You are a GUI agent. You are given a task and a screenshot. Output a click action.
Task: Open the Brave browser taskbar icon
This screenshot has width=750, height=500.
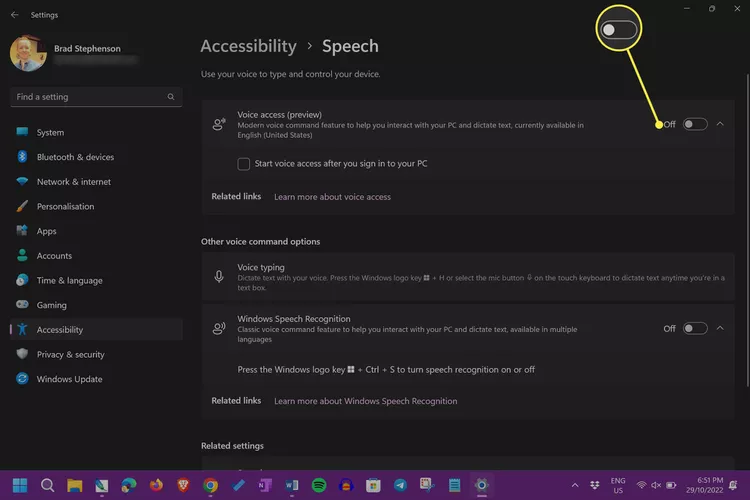click(x=183, y=485)
